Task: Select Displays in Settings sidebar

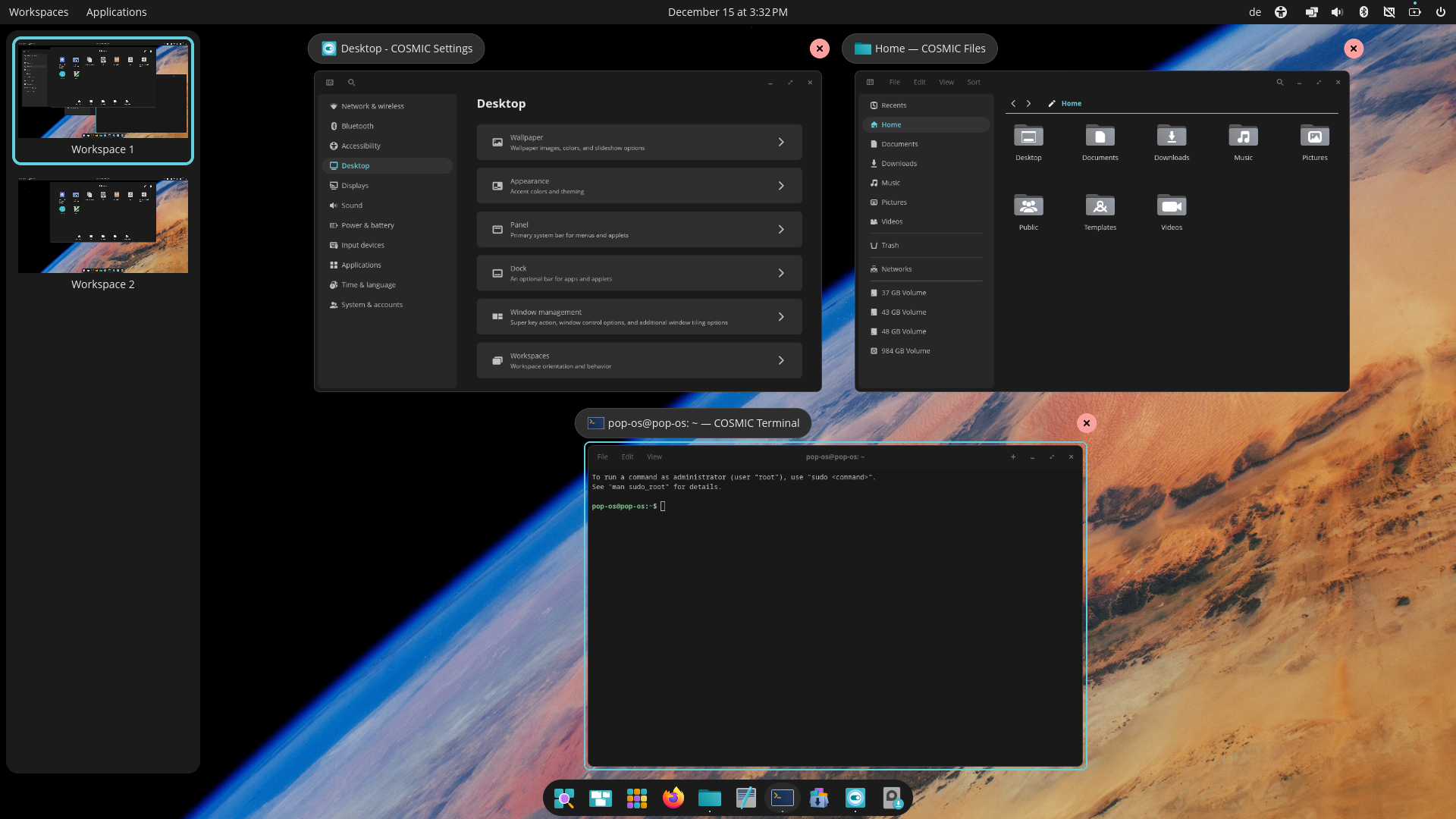Action: [x=354, y=186]
